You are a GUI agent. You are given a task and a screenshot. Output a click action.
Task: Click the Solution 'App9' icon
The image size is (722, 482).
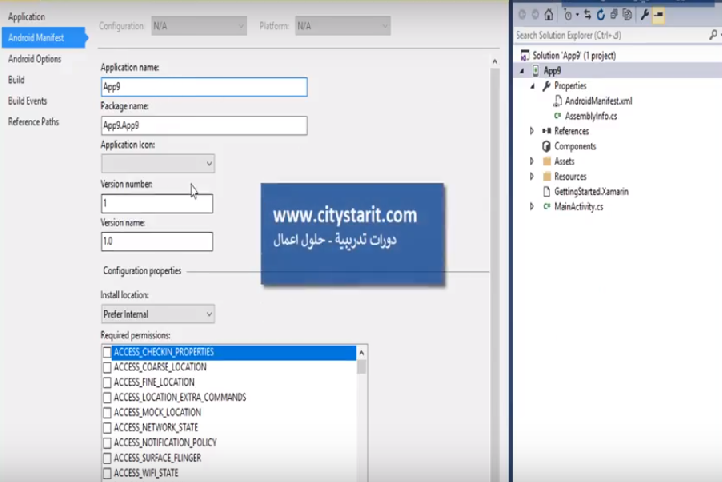(x=524, y=55)
